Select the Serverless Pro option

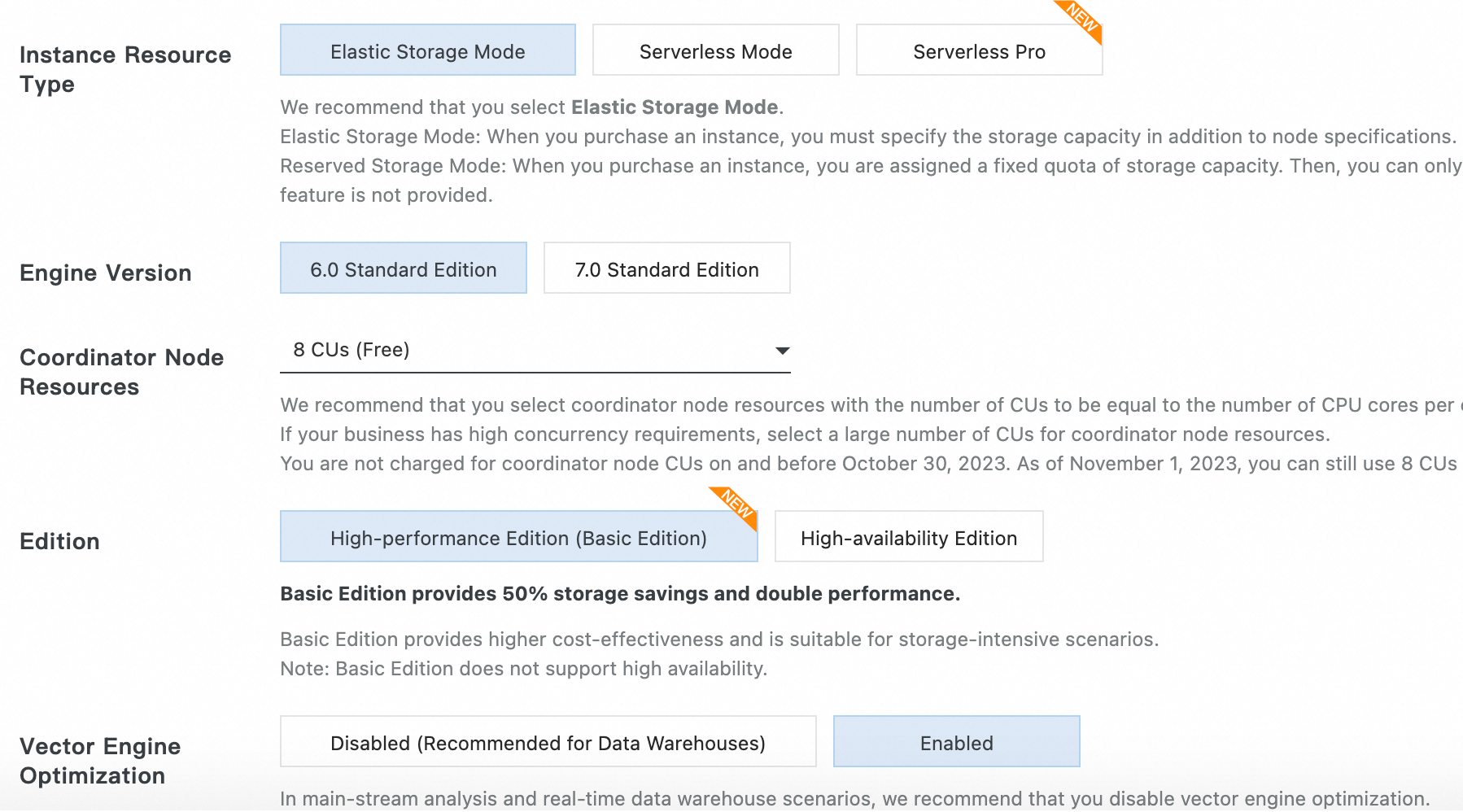978,50
